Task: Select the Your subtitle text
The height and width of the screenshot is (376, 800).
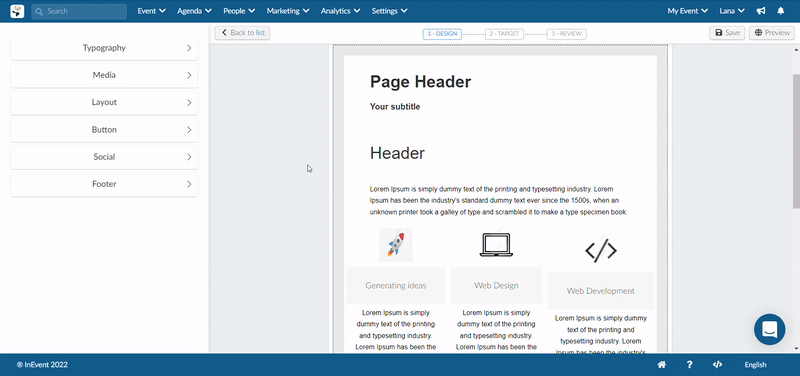Action: [395, 107]
